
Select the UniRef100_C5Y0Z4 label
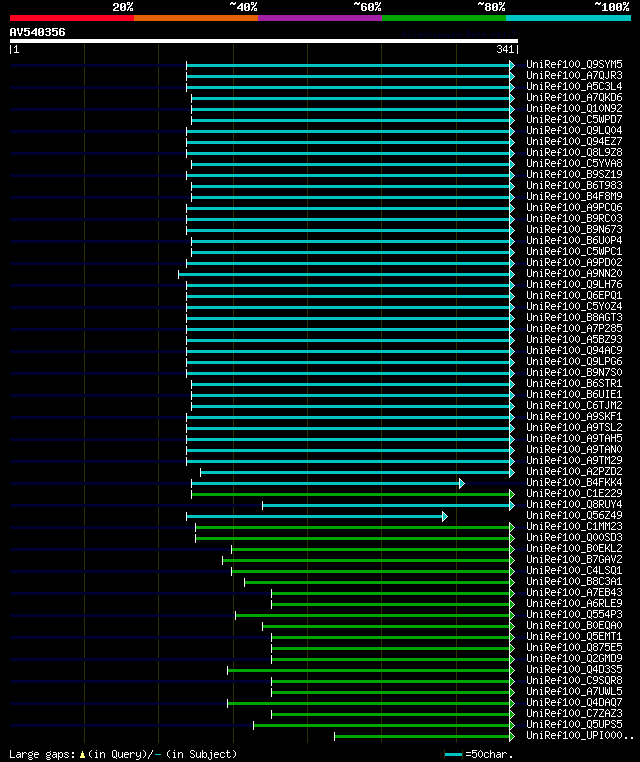pyautogui.click(x=574, y=307)
